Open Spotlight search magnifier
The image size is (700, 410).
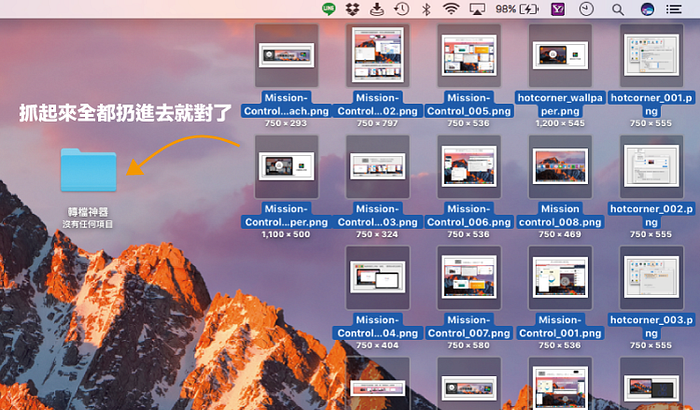618,9
